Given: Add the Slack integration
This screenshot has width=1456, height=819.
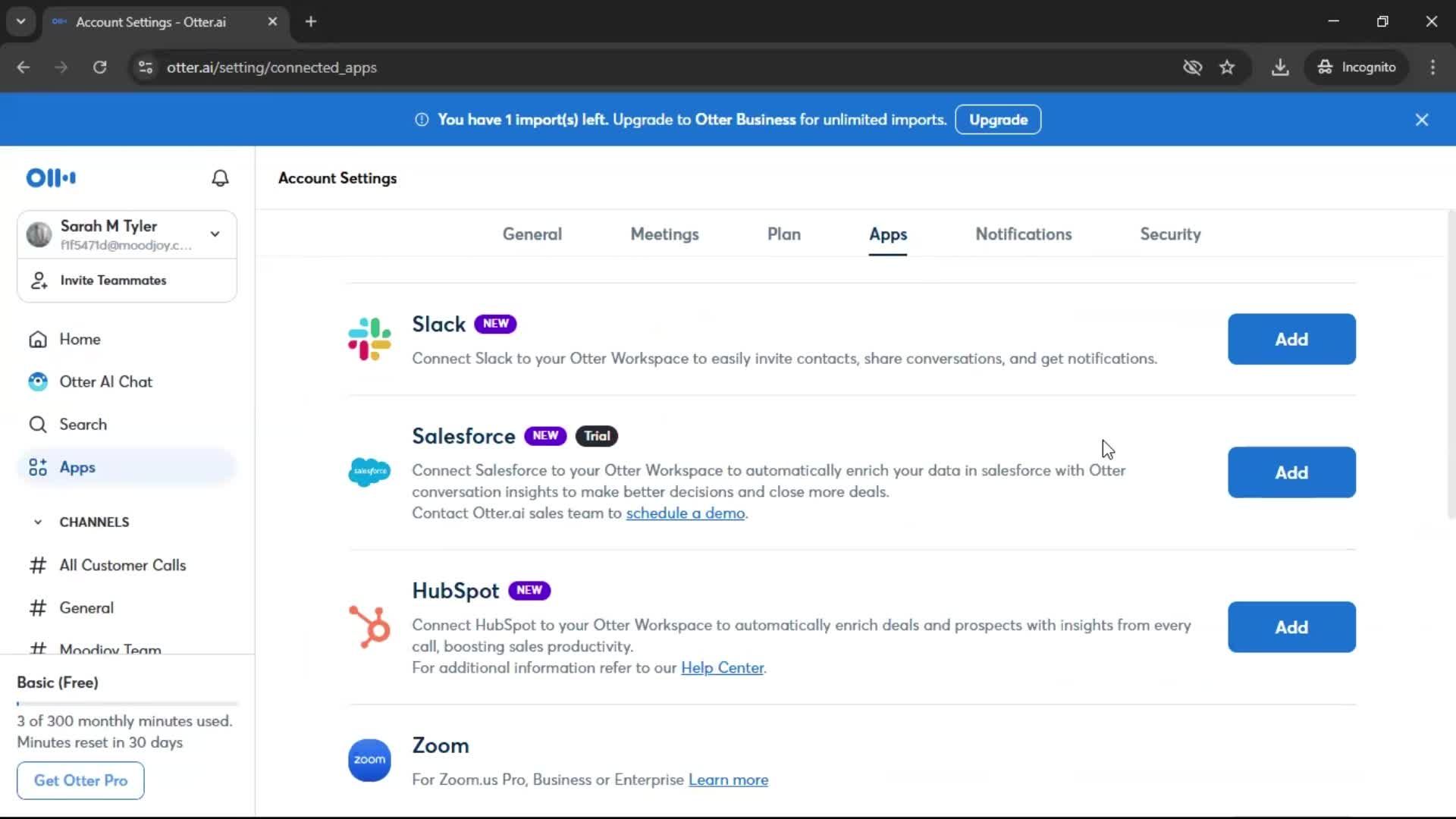Looking at the screenshot, I should [1291, 339].
